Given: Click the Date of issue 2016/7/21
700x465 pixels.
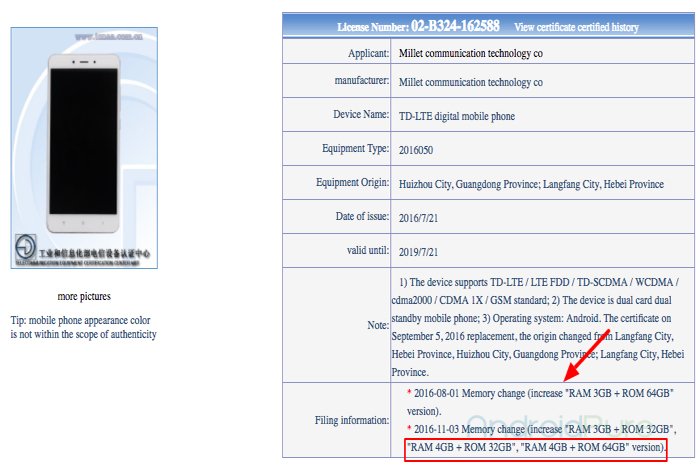Looking at the screenshot, I should coord(418,218).
